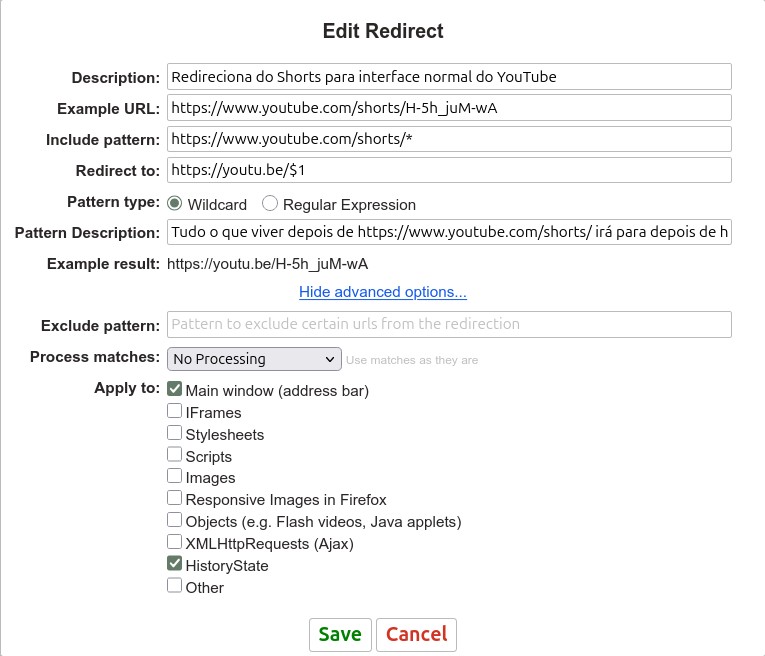Image resolution: width=765 pixels, height=656 pixels.
Task: Click Hide advanced options link
Action: coord(383,292)
